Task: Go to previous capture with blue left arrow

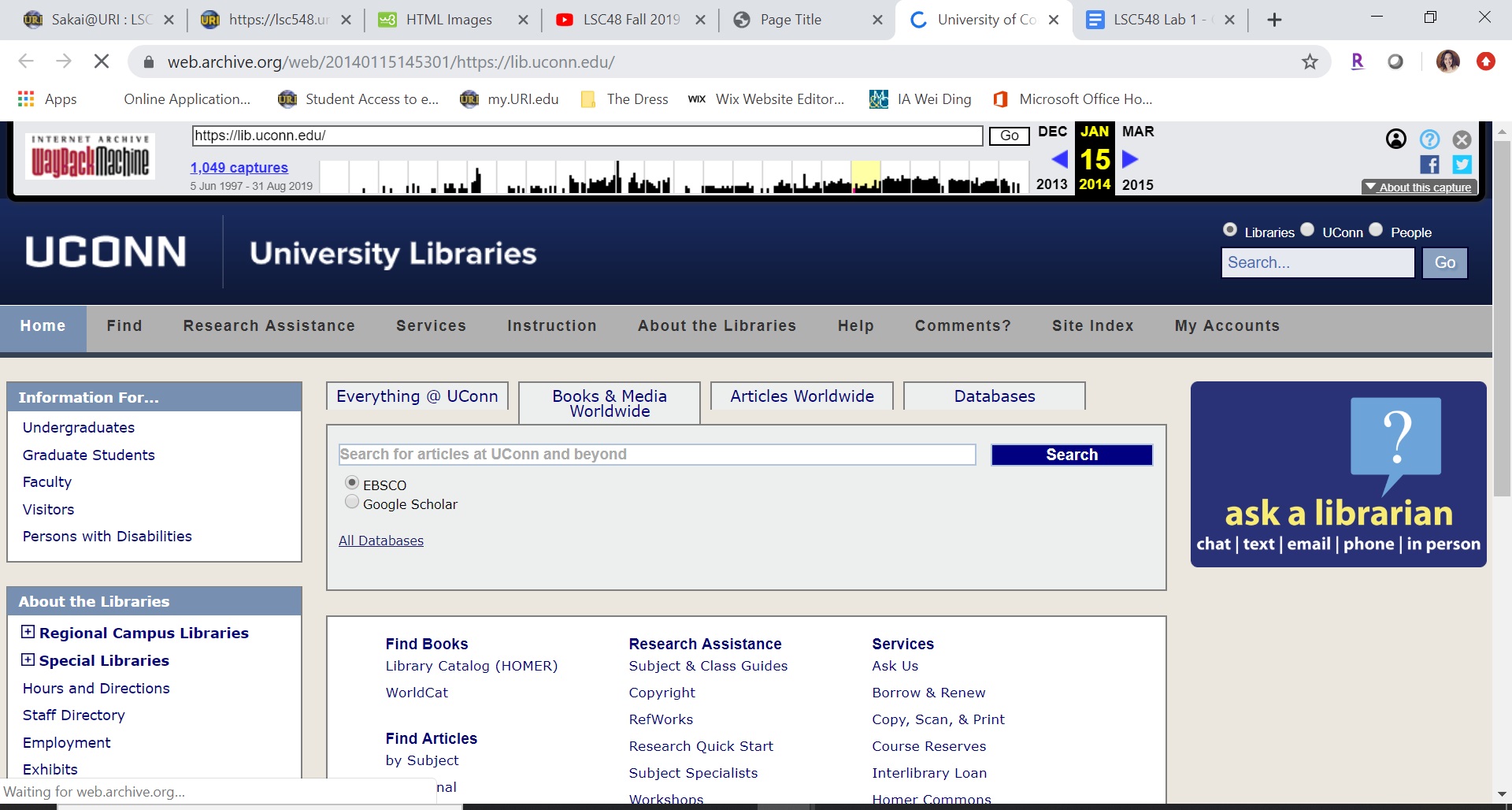Action: tap(1060, 159)
